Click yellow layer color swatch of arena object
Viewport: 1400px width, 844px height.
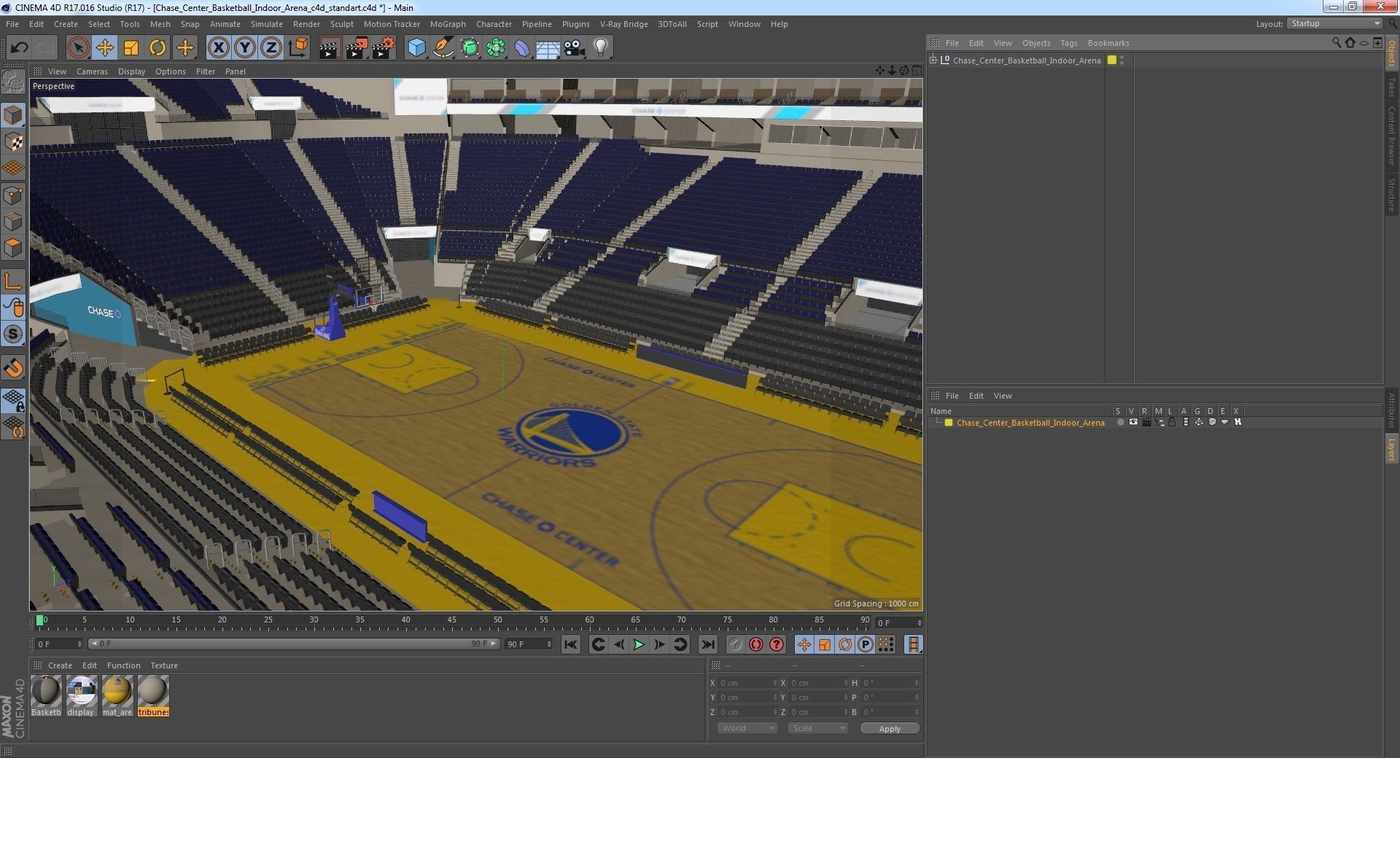pos(1112,60)
